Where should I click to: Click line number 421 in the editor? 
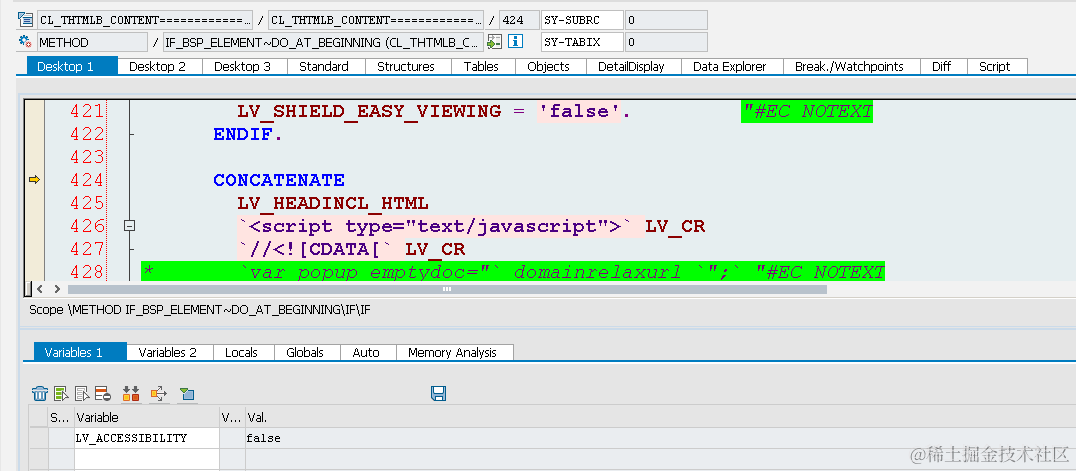(87, 111)
